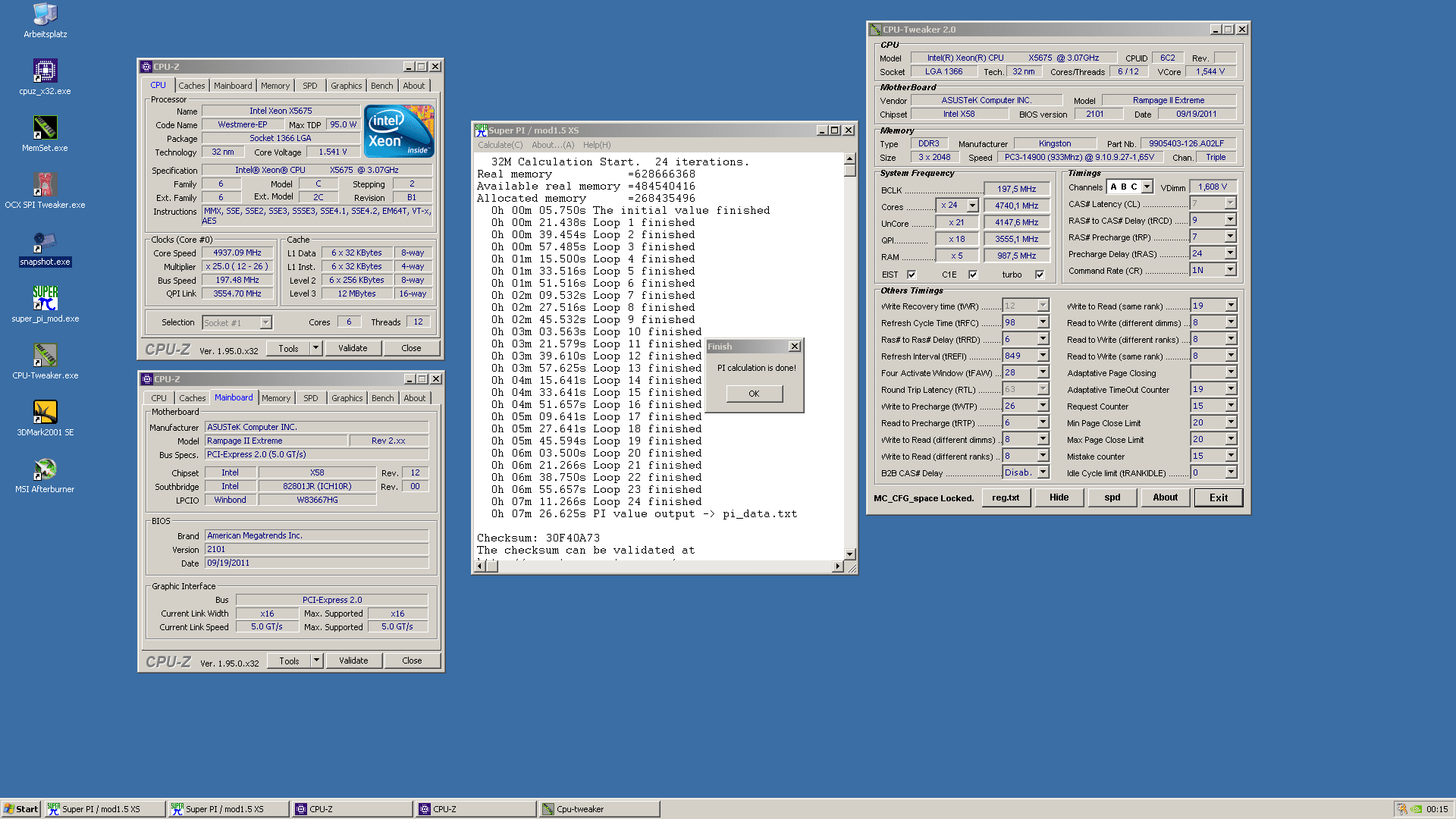Switch to Caches tab in top CPU-Z
This screenshot has width=1456, height=819.
pos(192,86)
